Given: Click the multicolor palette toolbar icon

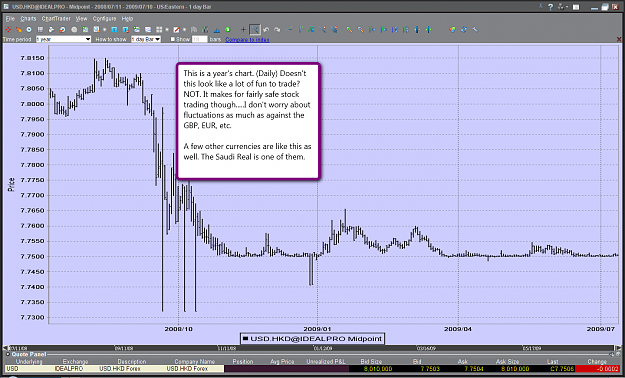Looking at the screenshot, I should pyautogui.click(x=452, y=30).
